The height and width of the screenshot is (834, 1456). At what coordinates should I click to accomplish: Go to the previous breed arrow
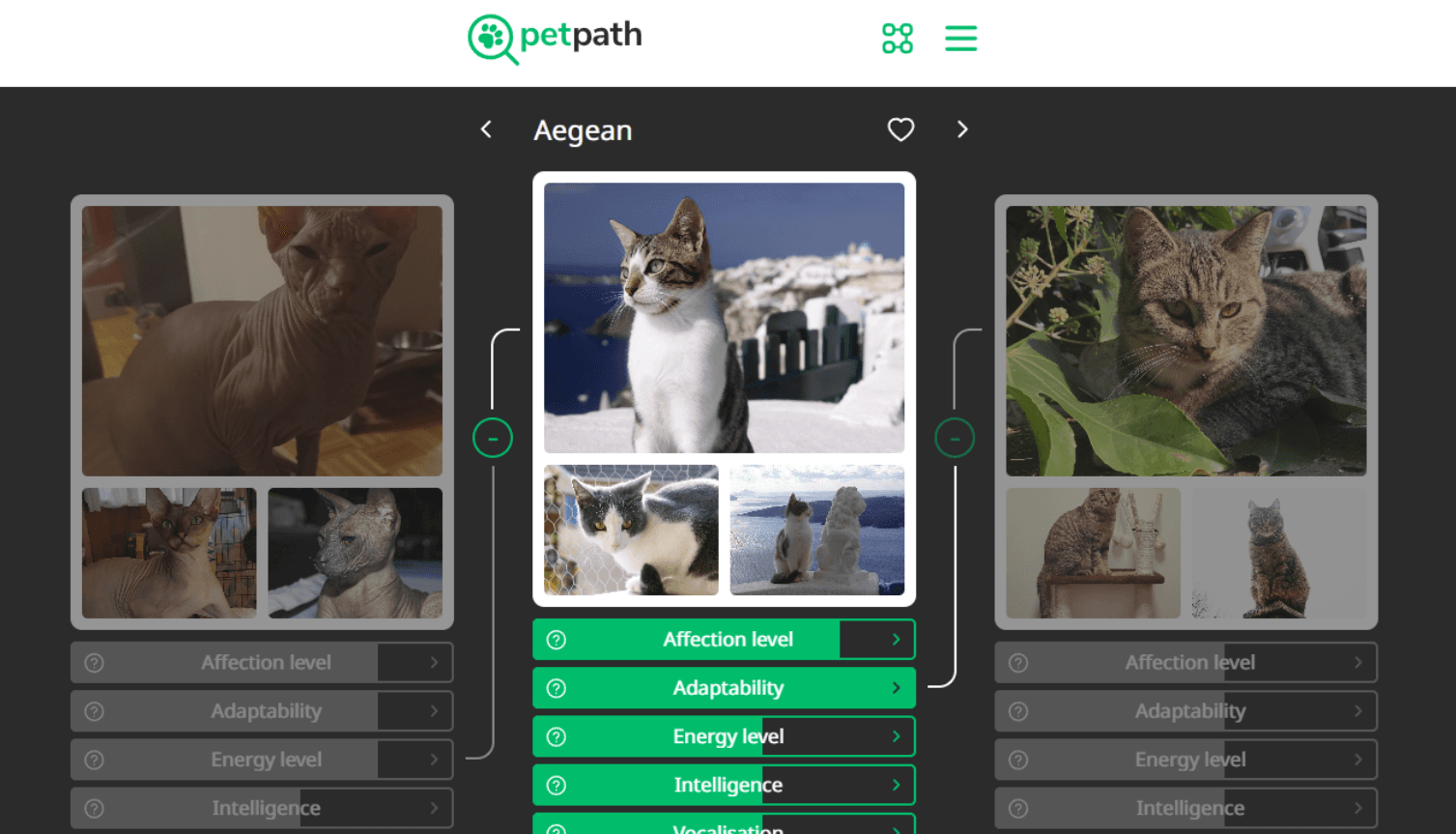pyautogui.click(x=486, y=129)
